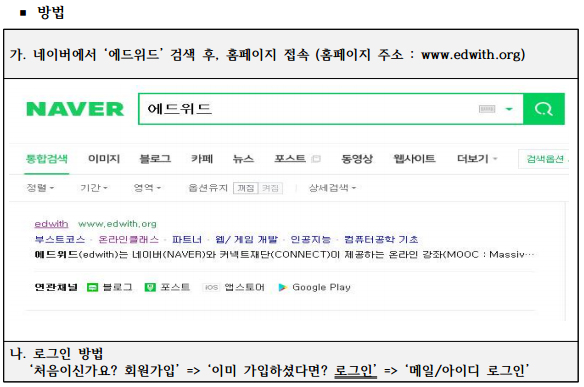Expand the search box autocomplete arrow
The width and height of the screenshot is (584, 387).
(509, 109)
